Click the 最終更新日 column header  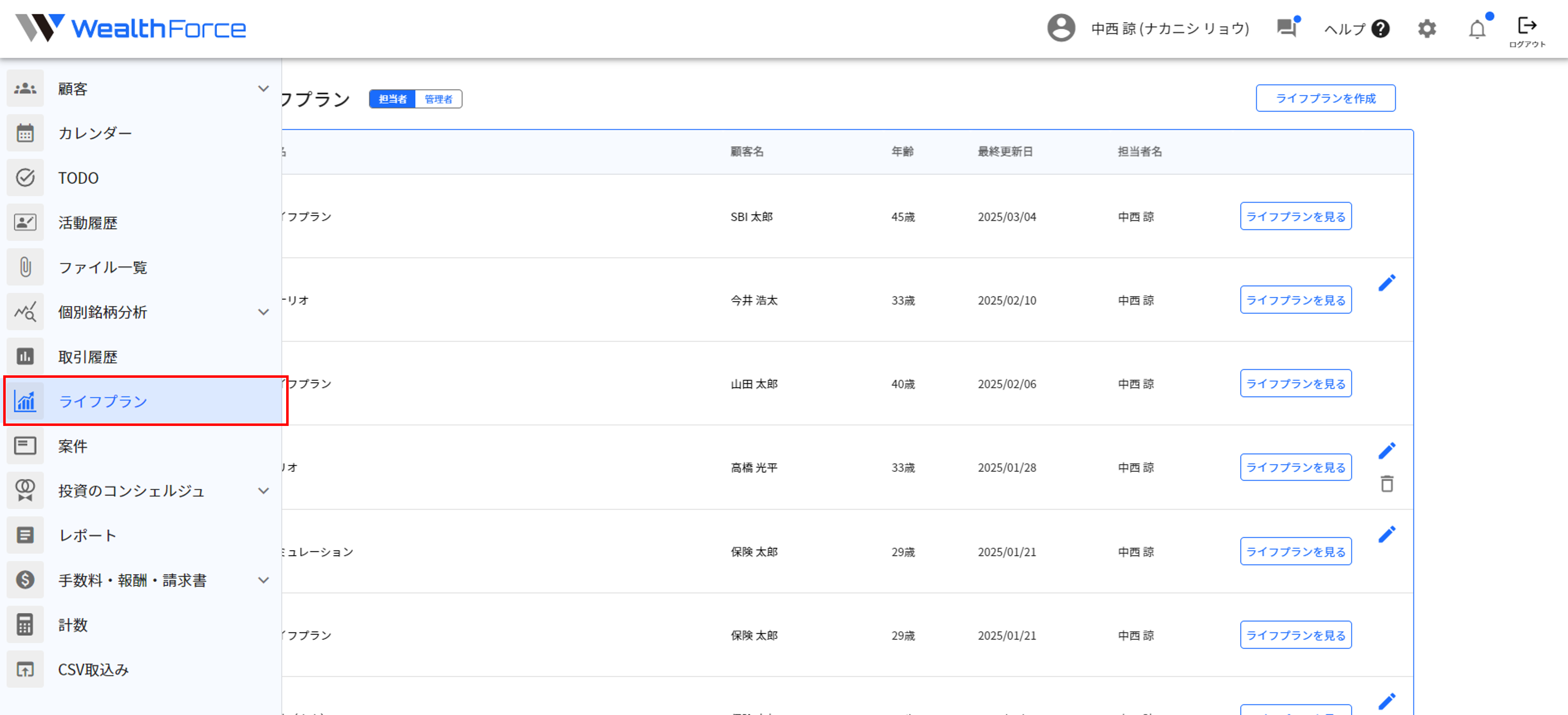point(1005,151)
